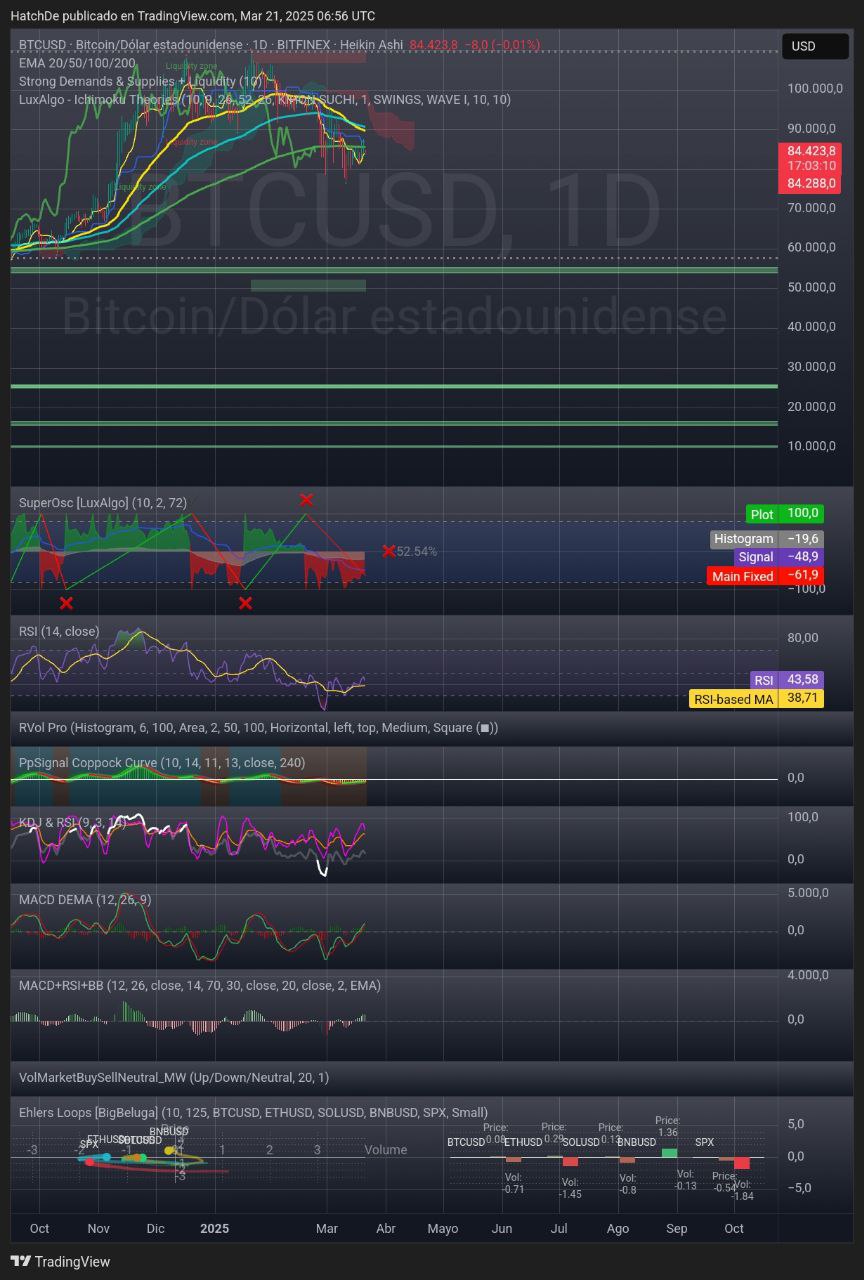Click the Abr label on time axis

pos(385,1228)
